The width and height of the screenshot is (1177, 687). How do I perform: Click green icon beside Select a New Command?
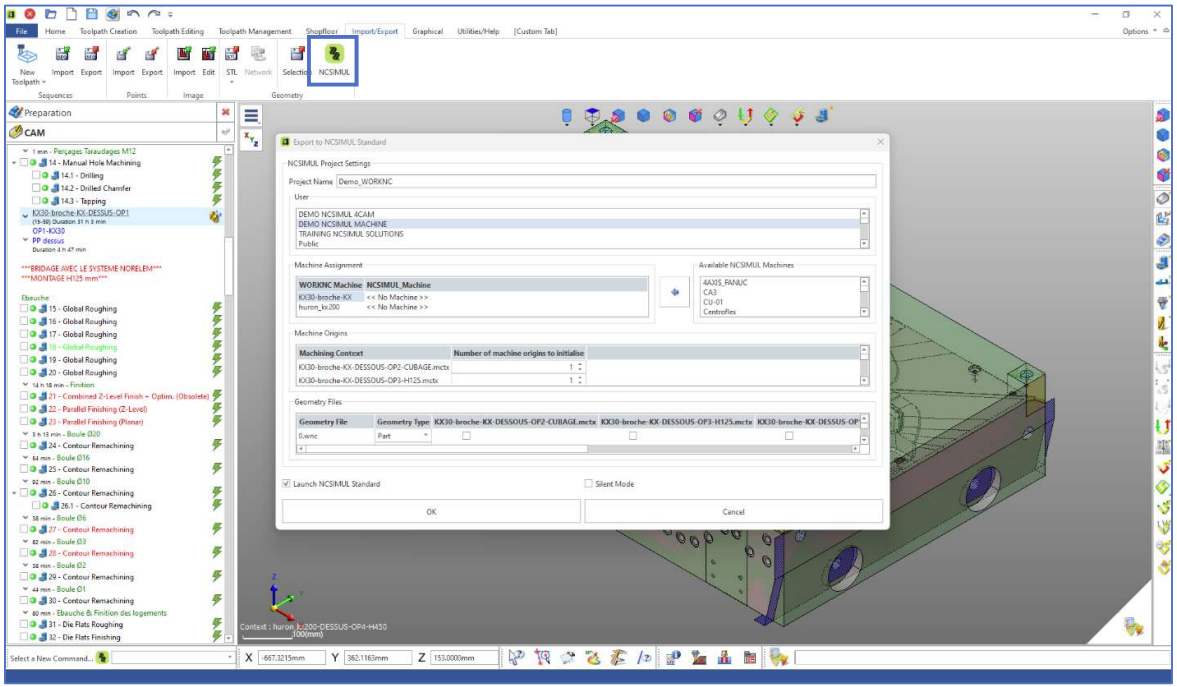pyautogui.click(x=102, y=658)
